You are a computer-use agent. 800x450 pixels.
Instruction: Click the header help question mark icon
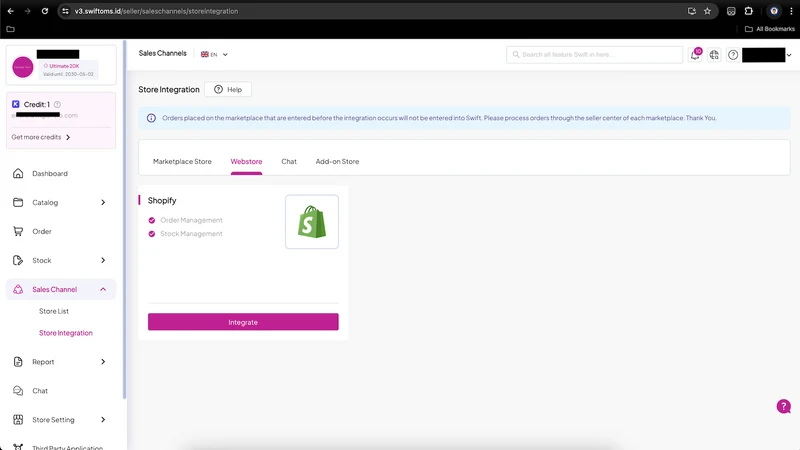733,55
